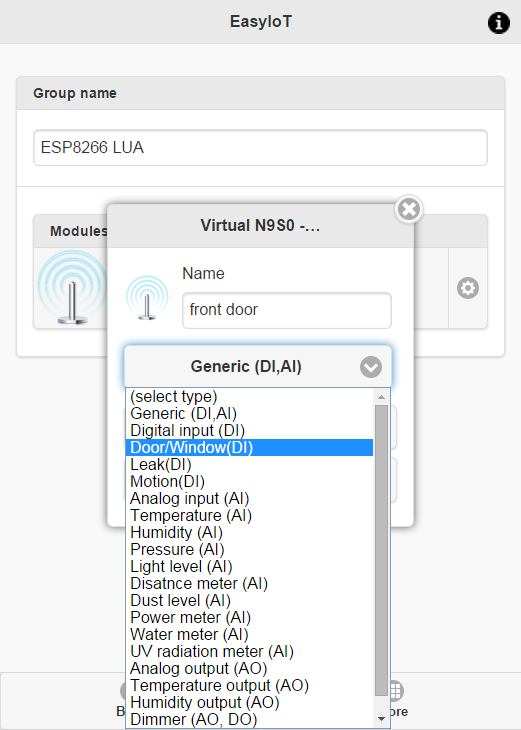Close the Virtual N9S0 dialog
Viewport: 521px width, 730px height.
click(x=409, y=209)
